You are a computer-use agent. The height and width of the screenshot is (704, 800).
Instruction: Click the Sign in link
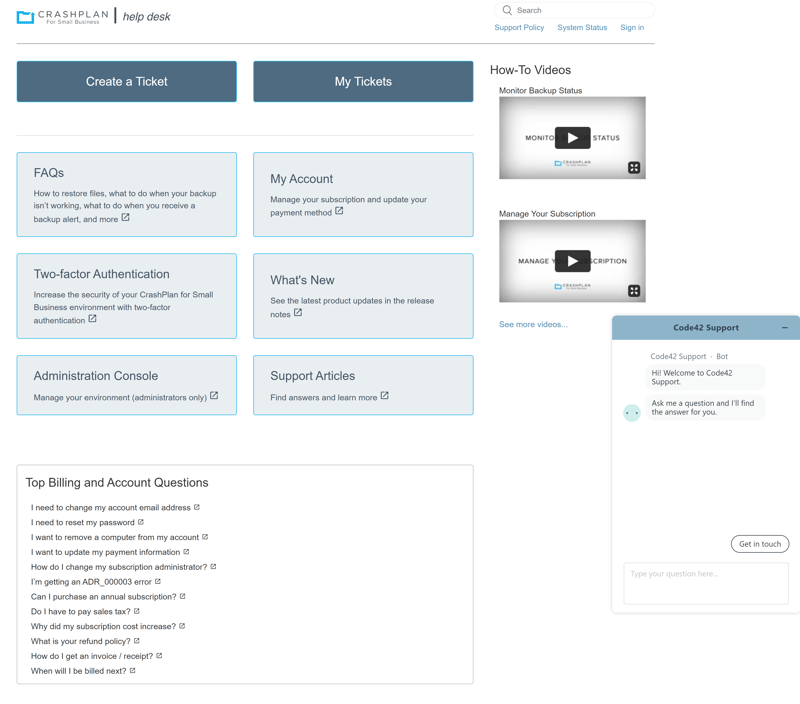click(632, 28)
